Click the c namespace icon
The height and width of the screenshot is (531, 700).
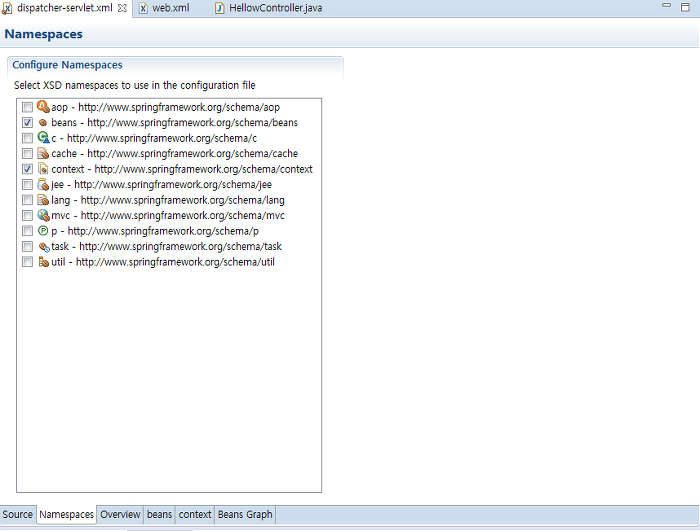43,138
